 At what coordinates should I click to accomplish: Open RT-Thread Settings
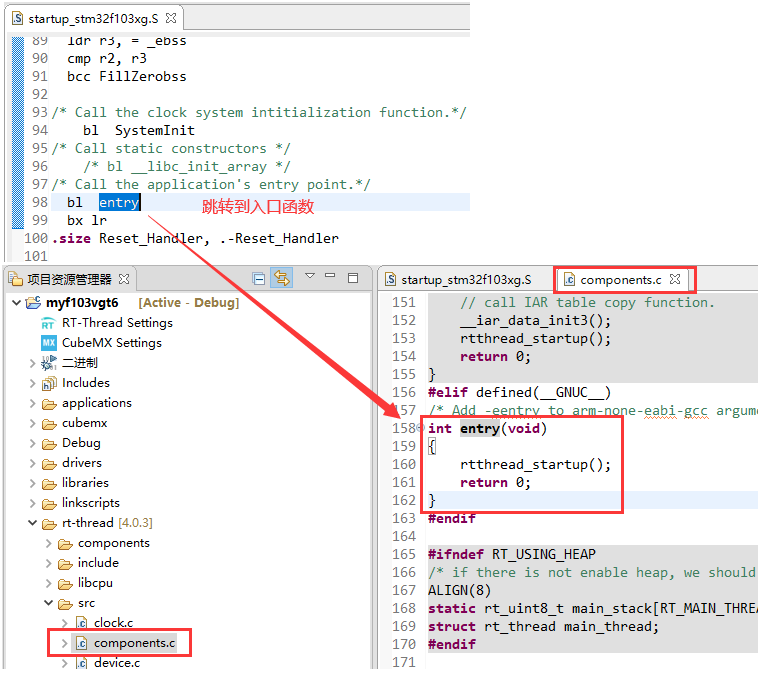pyautogui.click(x=117, y=323)
